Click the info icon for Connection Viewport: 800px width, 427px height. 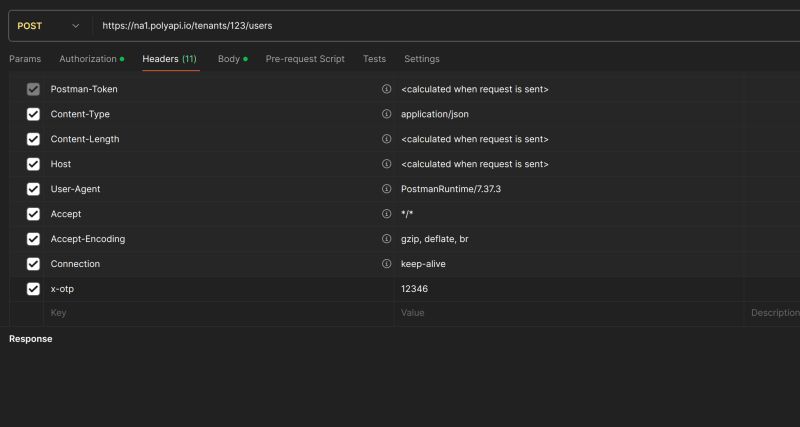click(386, 264)
